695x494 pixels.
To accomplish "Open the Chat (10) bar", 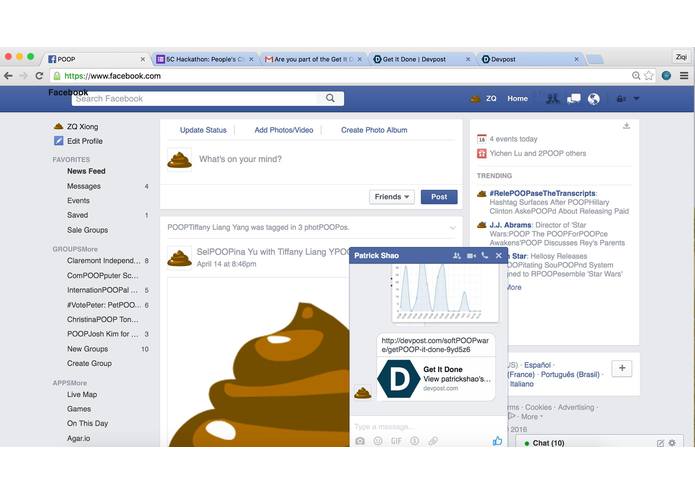I will [x=599, y=442].
